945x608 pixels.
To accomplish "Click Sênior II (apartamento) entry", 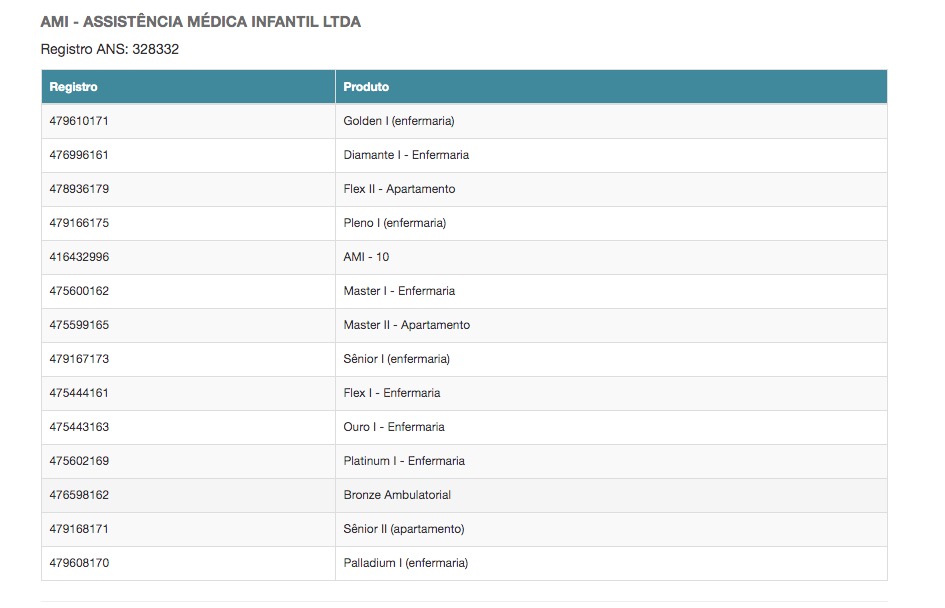I will [403, 529].
